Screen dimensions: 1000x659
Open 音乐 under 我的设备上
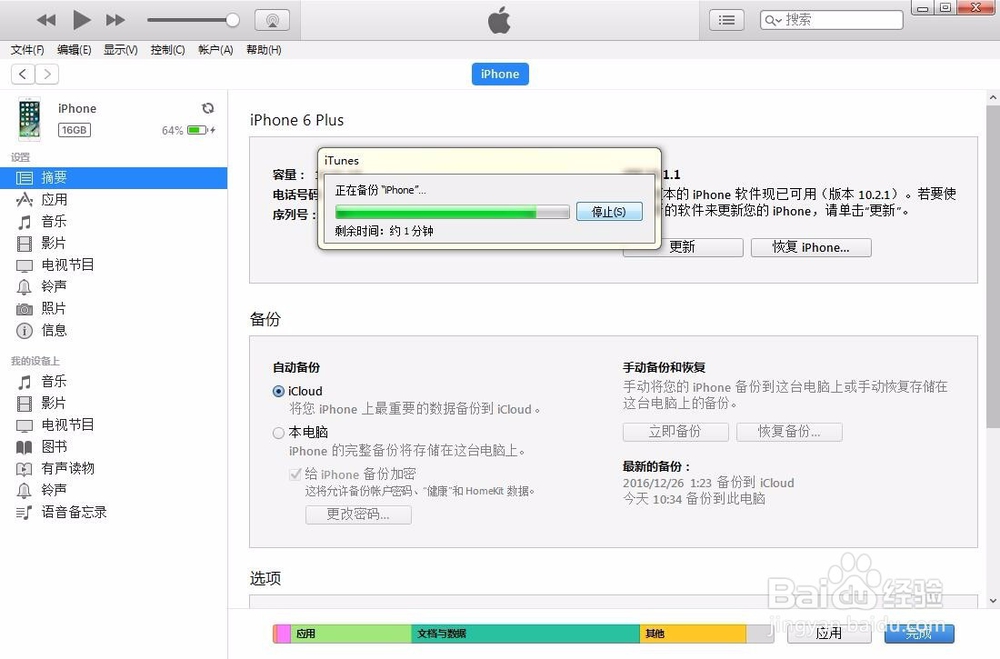point(114,381)
